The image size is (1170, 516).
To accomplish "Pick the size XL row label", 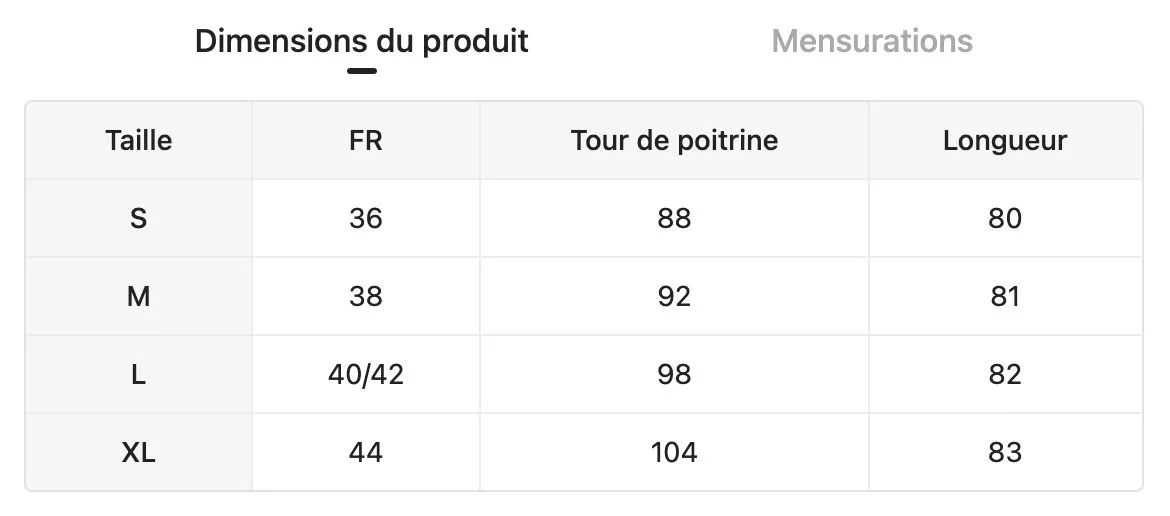I will point(139,452).
